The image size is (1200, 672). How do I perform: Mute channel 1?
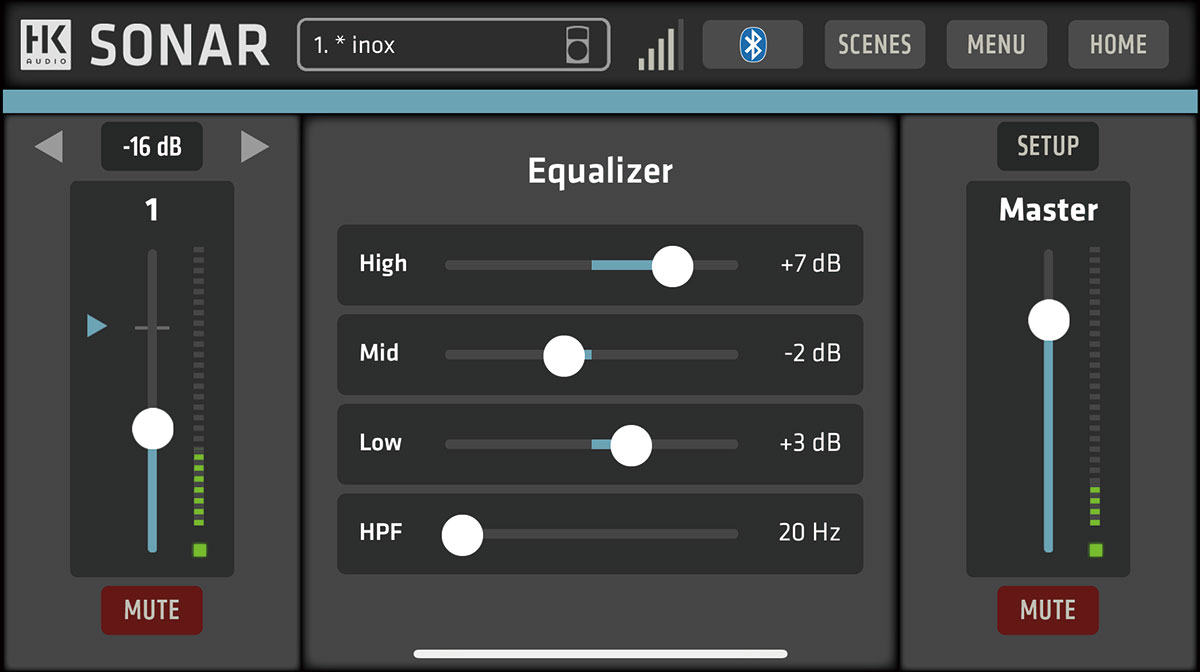click(152, 610)
